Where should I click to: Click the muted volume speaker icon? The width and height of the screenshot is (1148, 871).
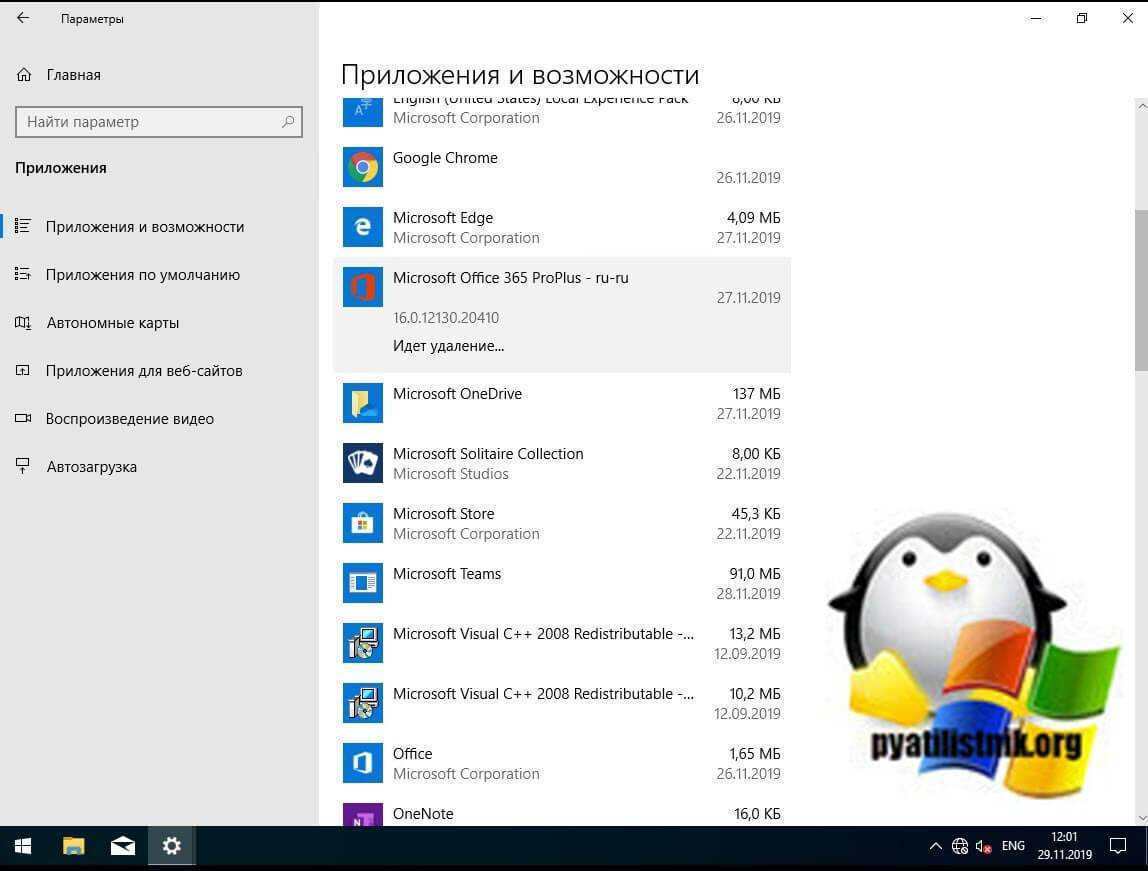click(x=981, y=845)
